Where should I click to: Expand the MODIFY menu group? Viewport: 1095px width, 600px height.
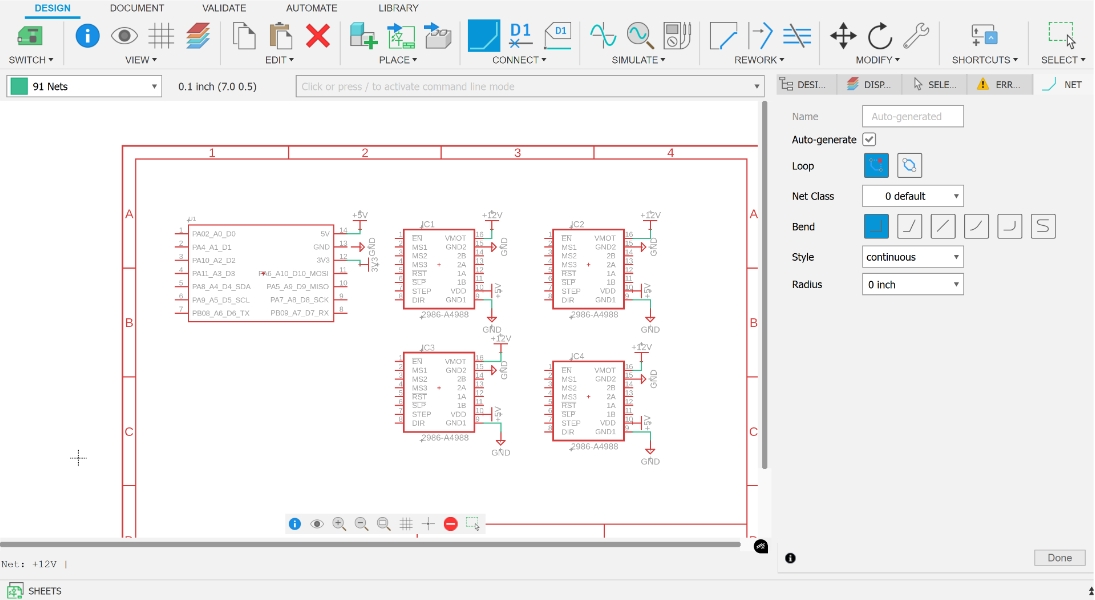pos(878,60)
